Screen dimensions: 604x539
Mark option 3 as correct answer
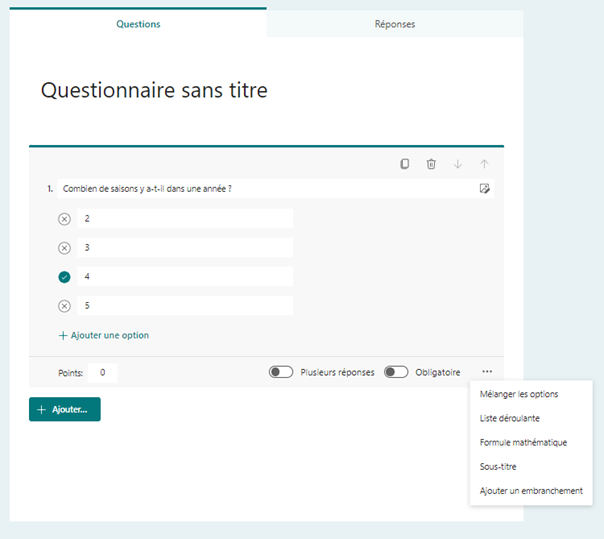tap(64, 248)
